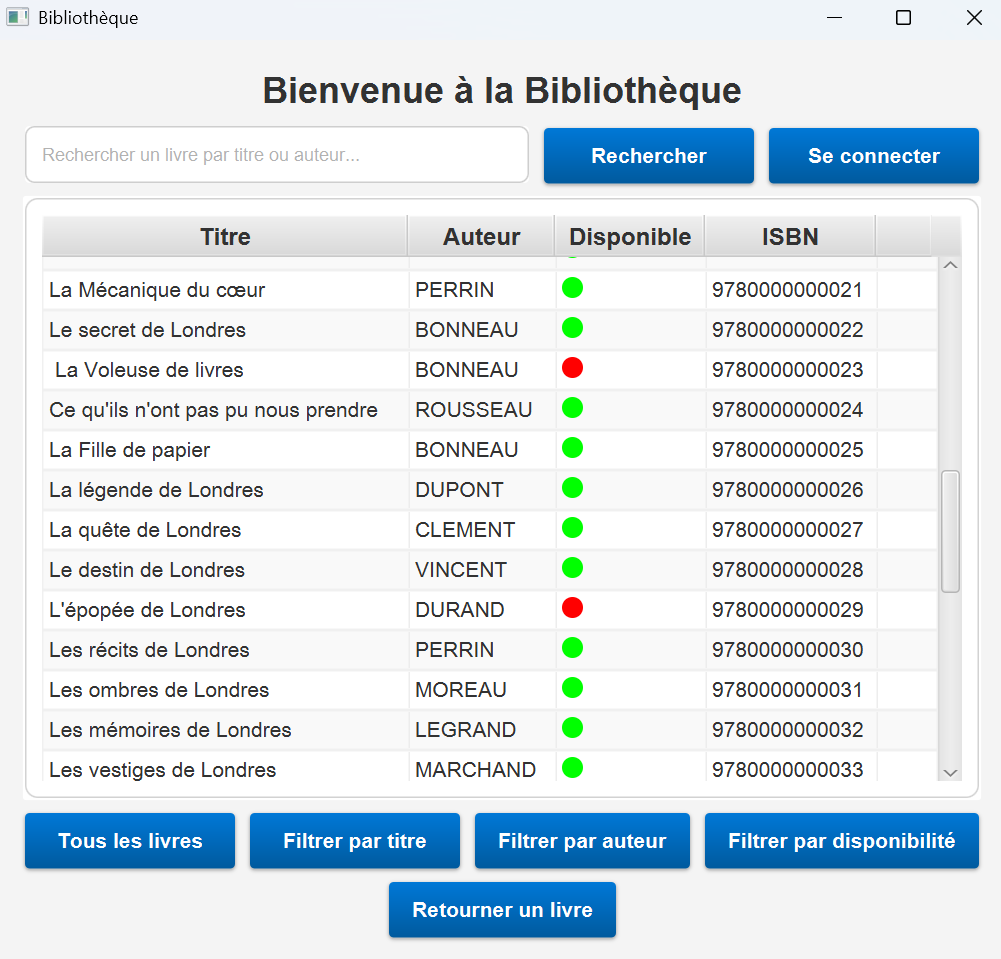Show all books with Tous les livres

[x=130, y=841]
